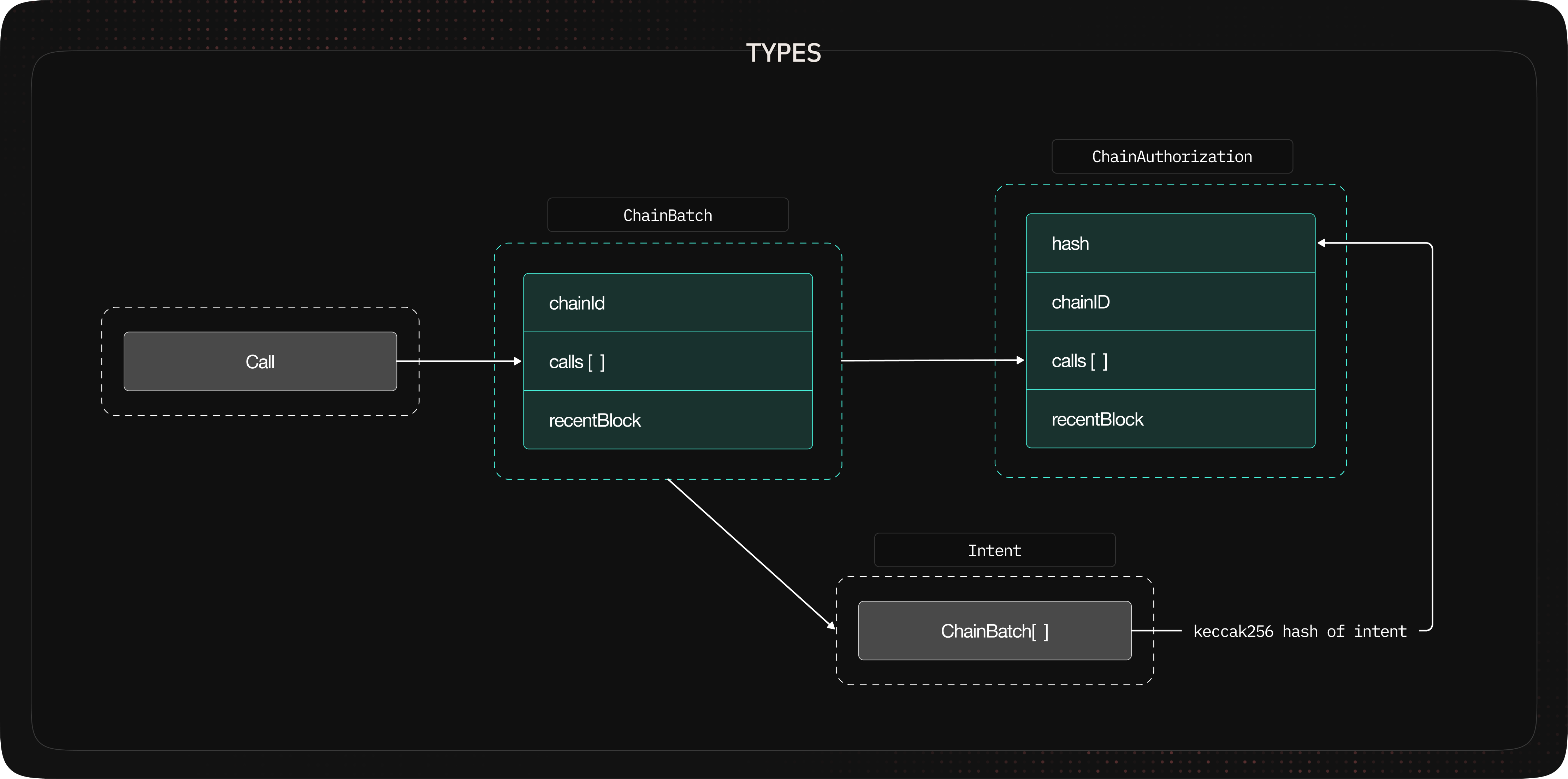
Task: Click the TYPES heading
Action: (783, 53)
